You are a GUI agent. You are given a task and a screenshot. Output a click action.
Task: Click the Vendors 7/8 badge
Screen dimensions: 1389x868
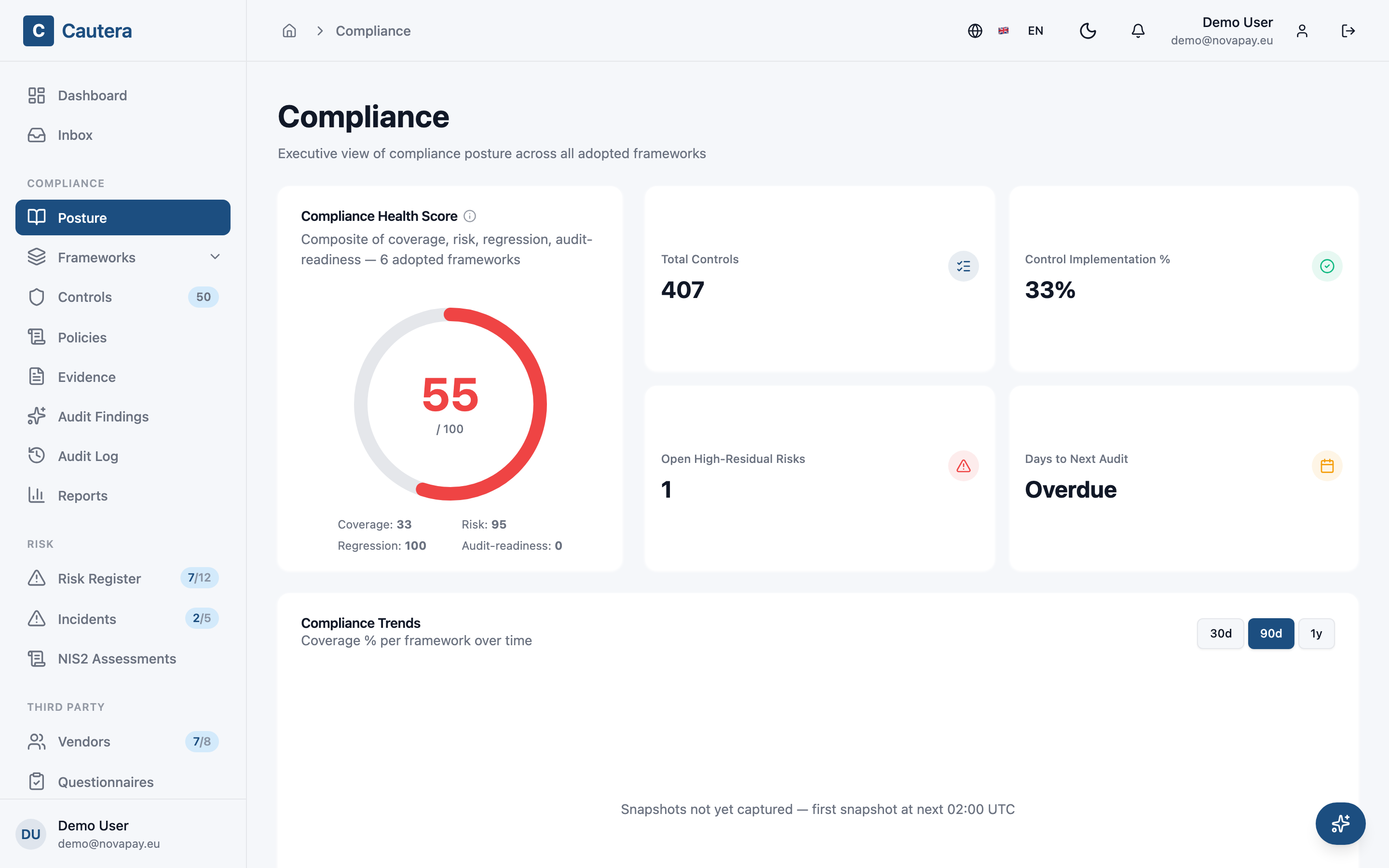pyautogui.click(x=202, y=741)
